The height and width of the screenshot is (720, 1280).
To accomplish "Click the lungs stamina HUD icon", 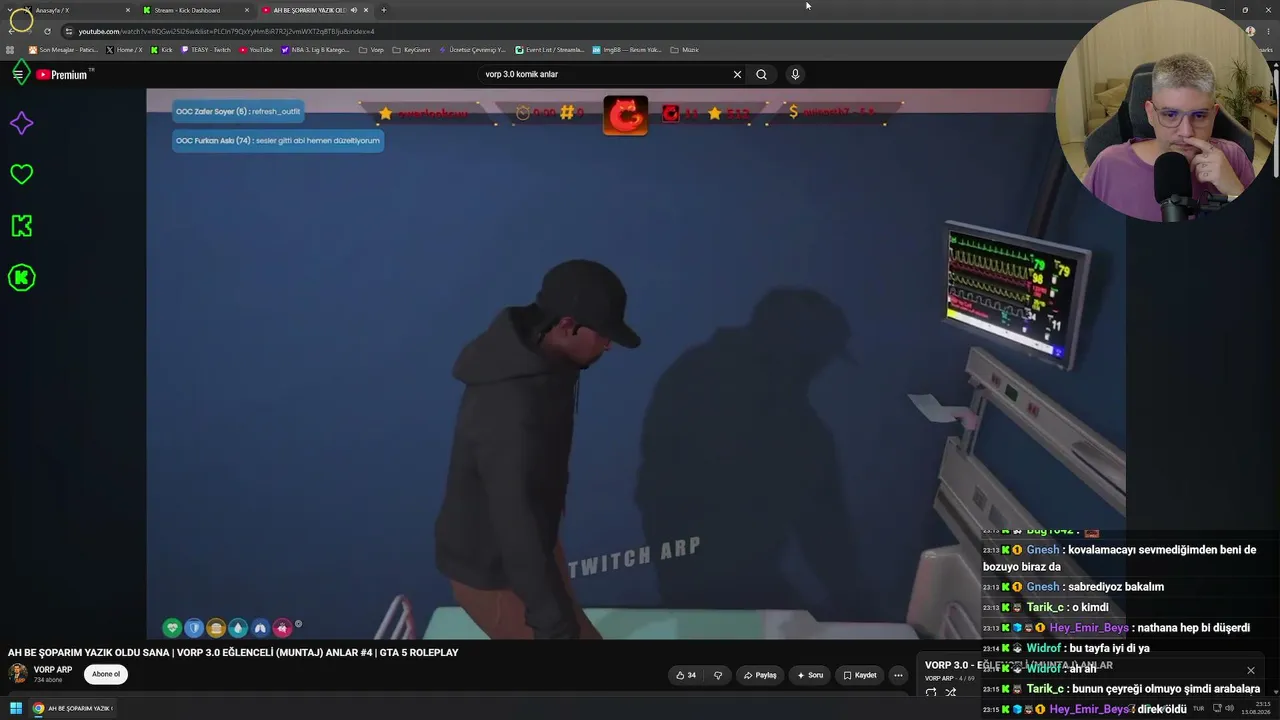I will 260,628.
